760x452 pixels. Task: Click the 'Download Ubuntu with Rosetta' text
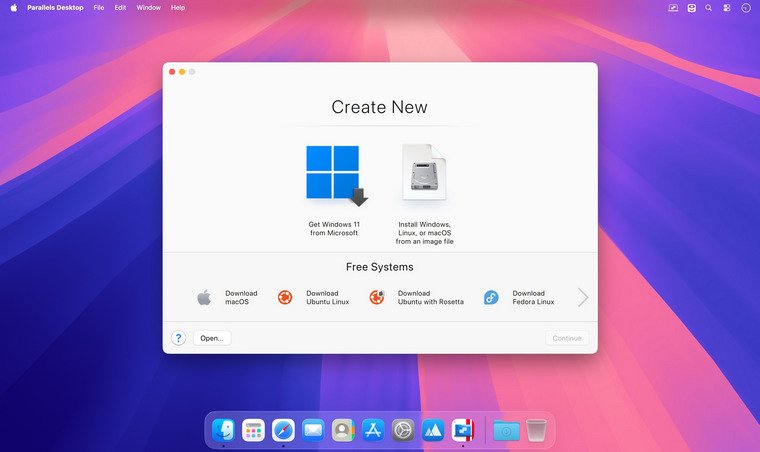[430, 297]
